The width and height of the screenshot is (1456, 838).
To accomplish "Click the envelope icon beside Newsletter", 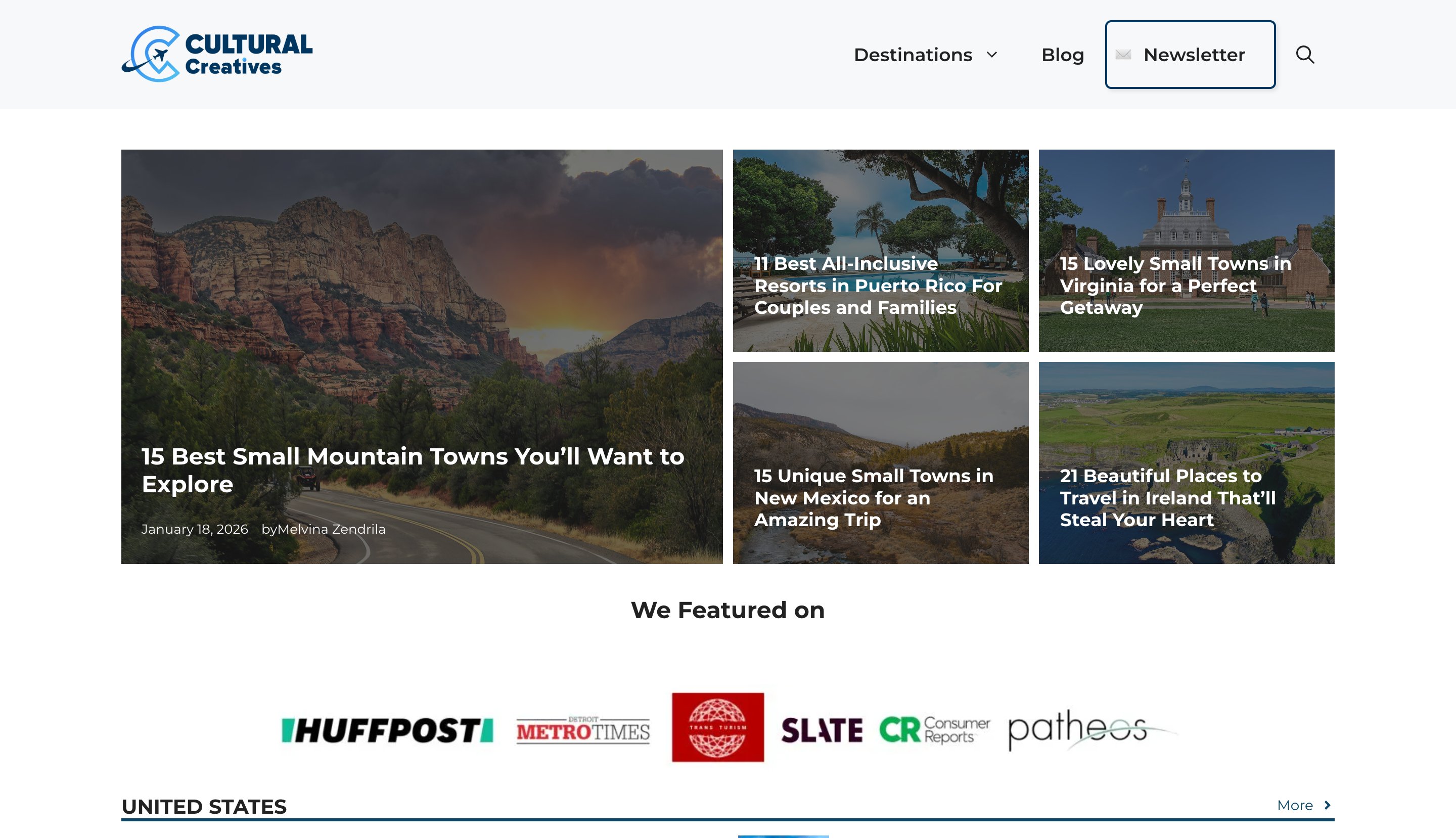I will tap(1123, 55).
